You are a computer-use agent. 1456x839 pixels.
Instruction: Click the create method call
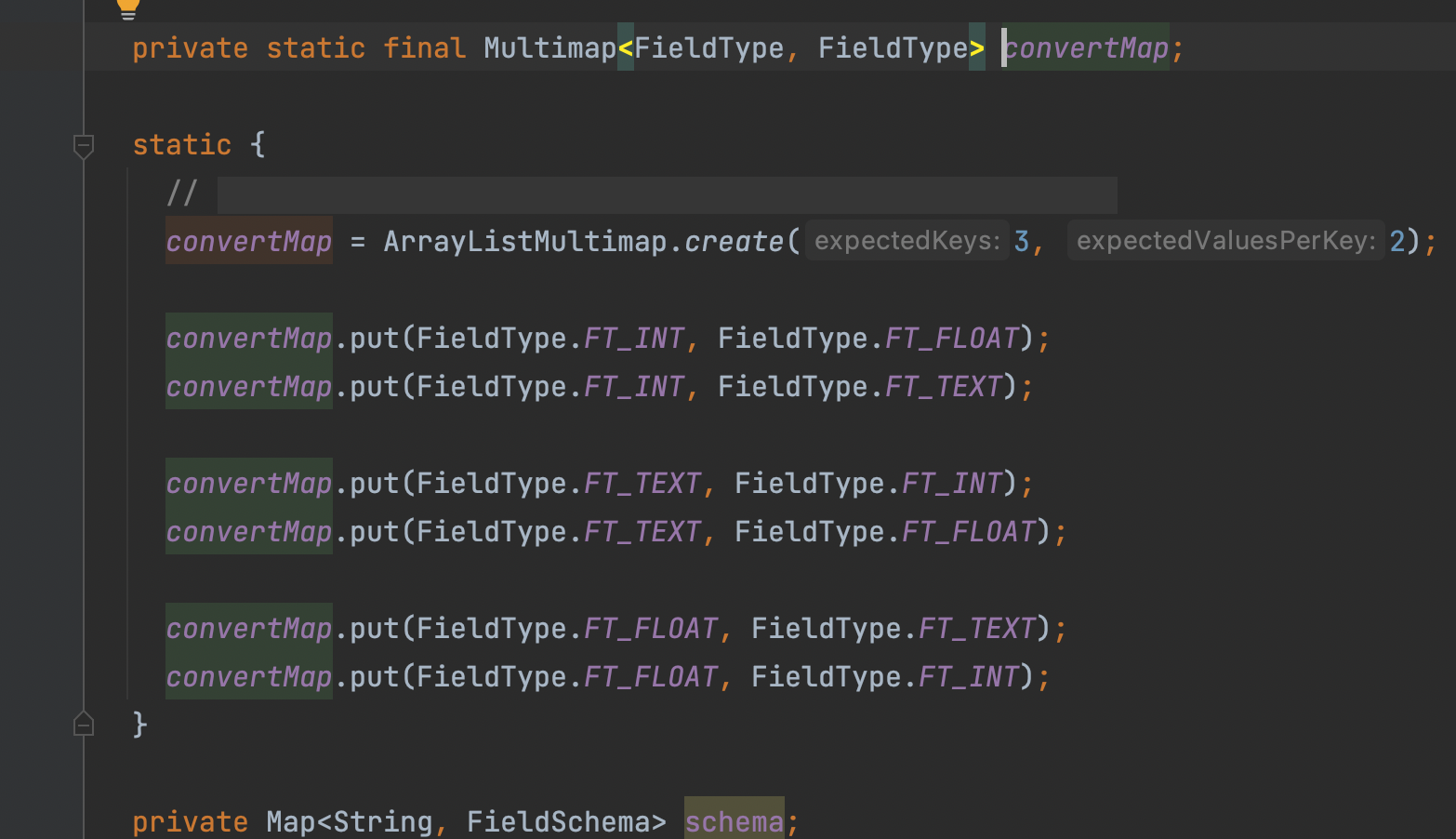coord(735,242)
